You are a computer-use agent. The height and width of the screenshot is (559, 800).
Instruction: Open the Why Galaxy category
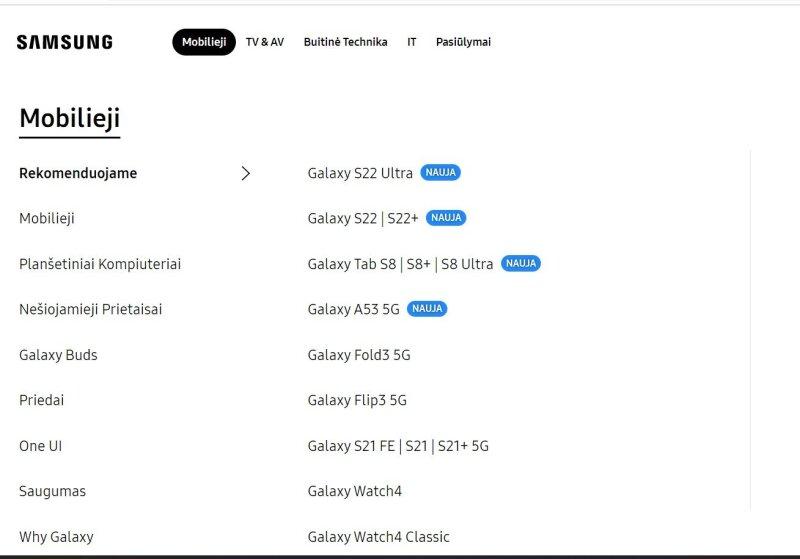tap(56, 537)
